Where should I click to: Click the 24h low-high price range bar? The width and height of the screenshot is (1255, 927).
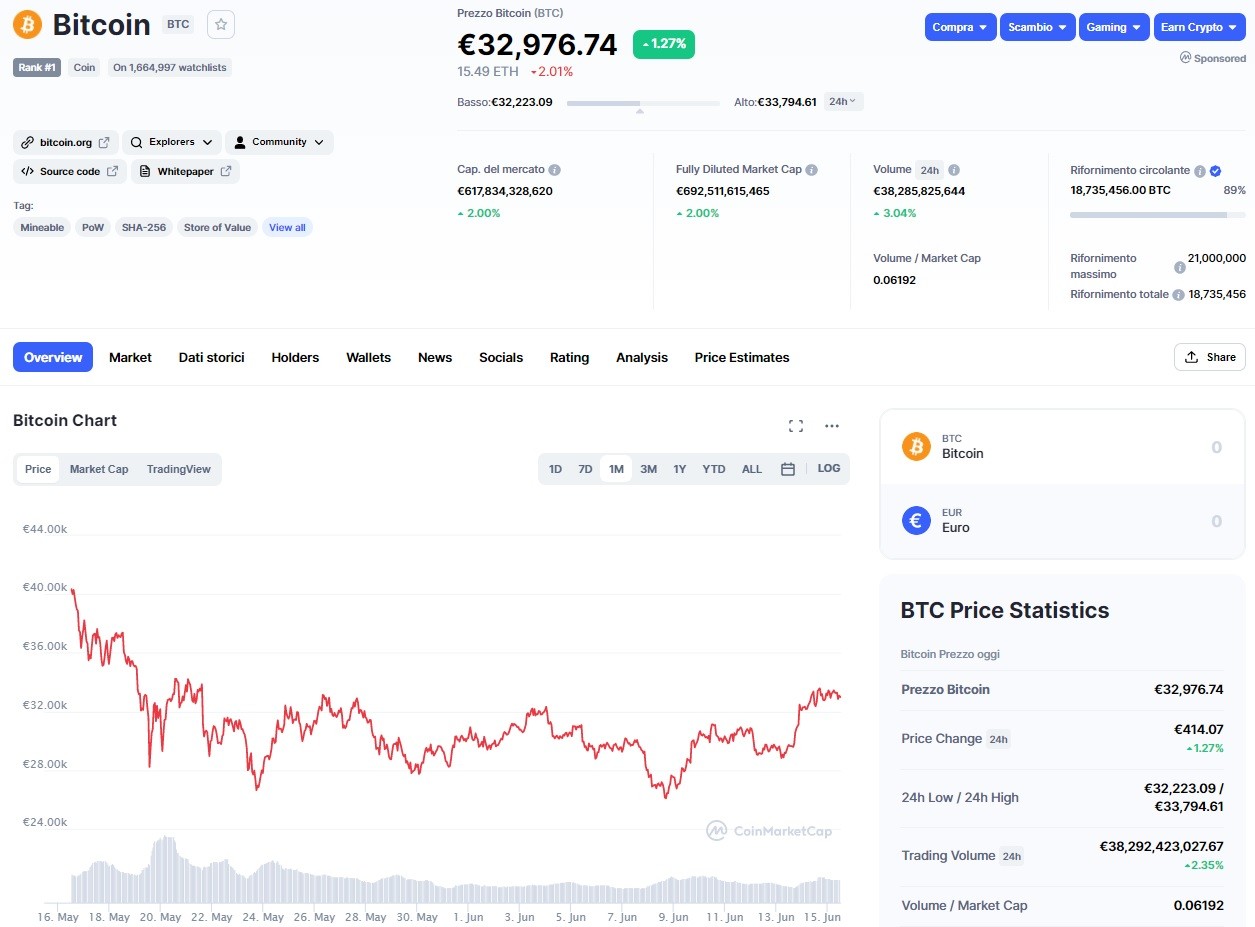[x=643, y=103]
